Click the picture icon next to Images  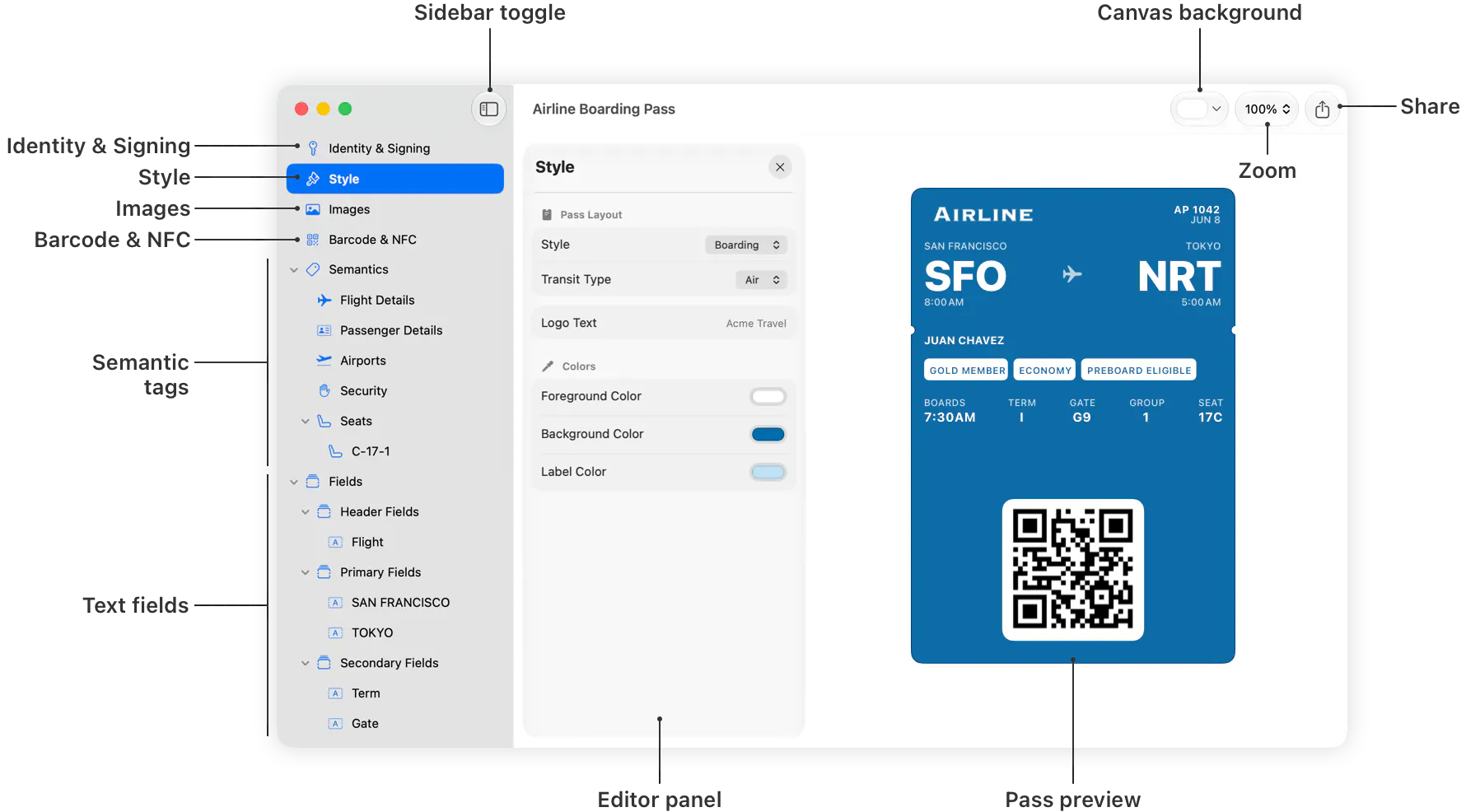coord(313,209)
